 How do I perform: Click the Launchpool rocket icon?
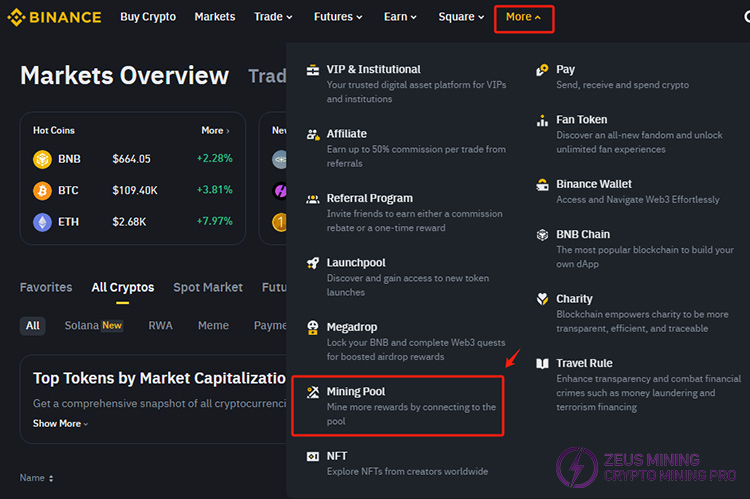(x=313, y=263)
